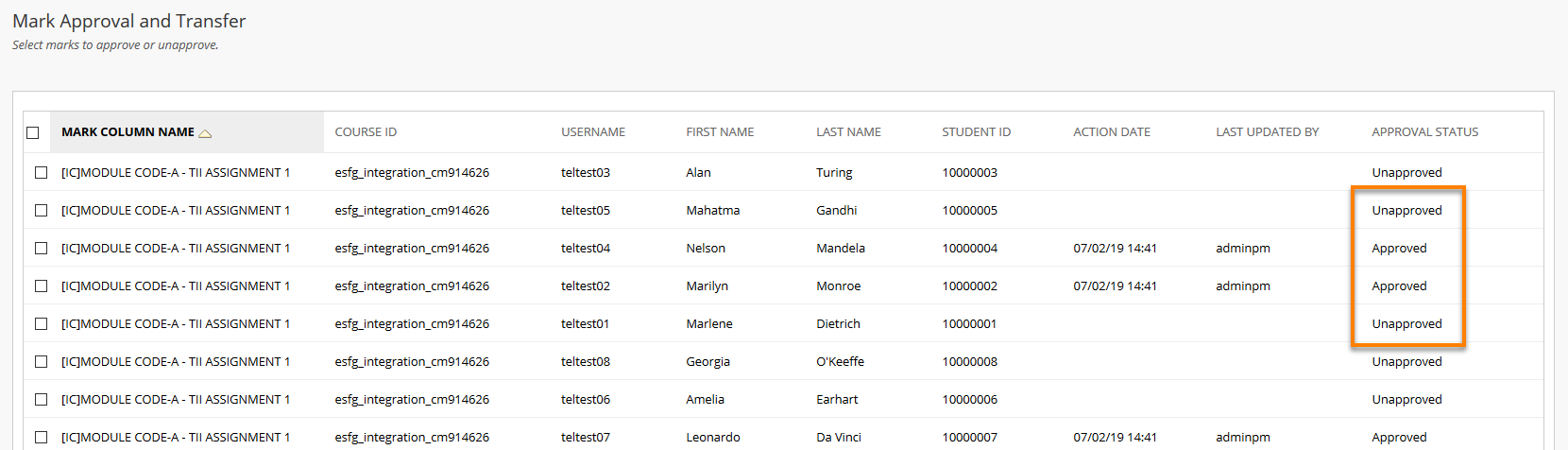Click the Approved status for Nelson Mandela
The width and height of the screenshot is (1568, 450).
pyautogui.click(x=1399, y=248)
